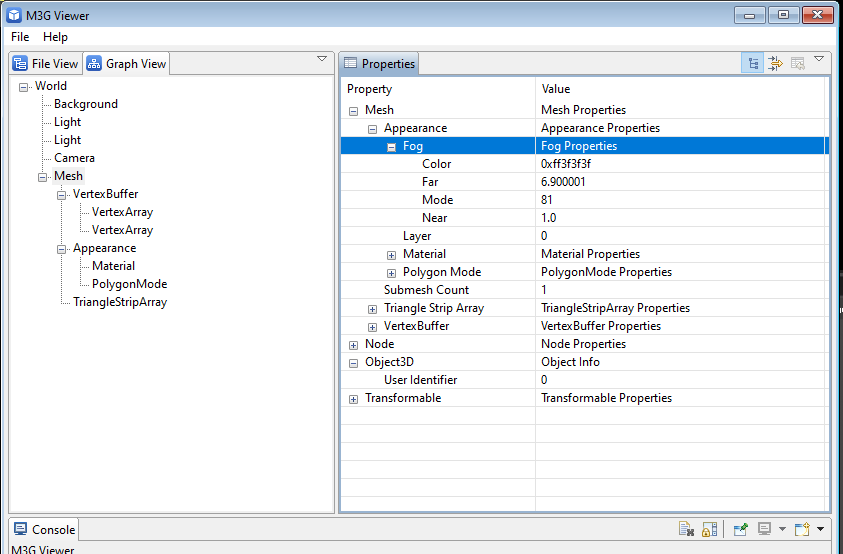This screenshot has height=554, width=843.
Task: Maximize the M3G Viewer window
Action: [783, 15]
